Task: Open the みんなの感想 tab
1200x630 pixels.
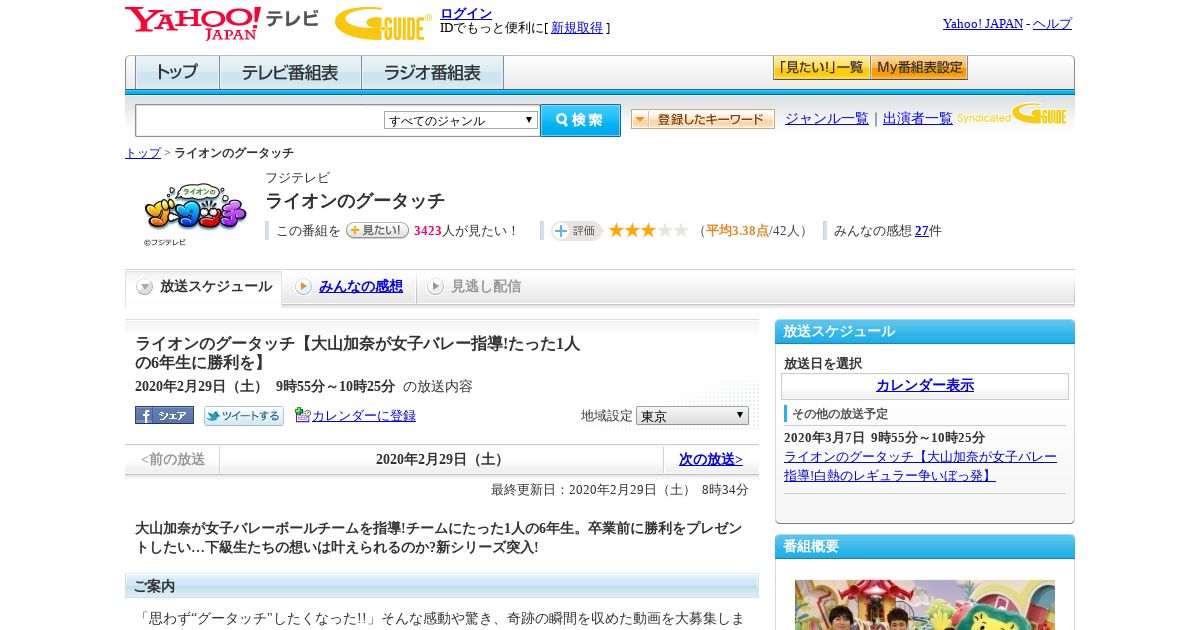Action: coord(360,287)
